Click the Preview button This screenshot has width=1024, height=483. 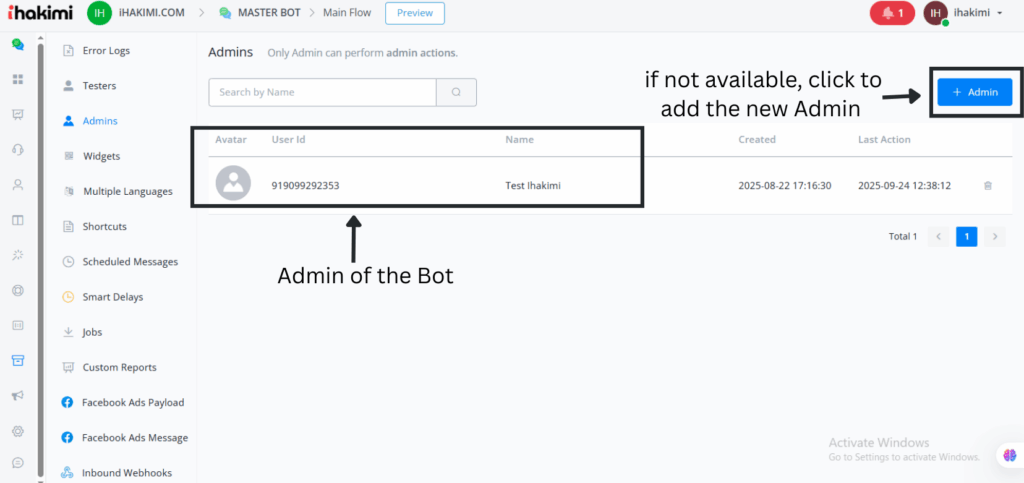pos(414,13)
